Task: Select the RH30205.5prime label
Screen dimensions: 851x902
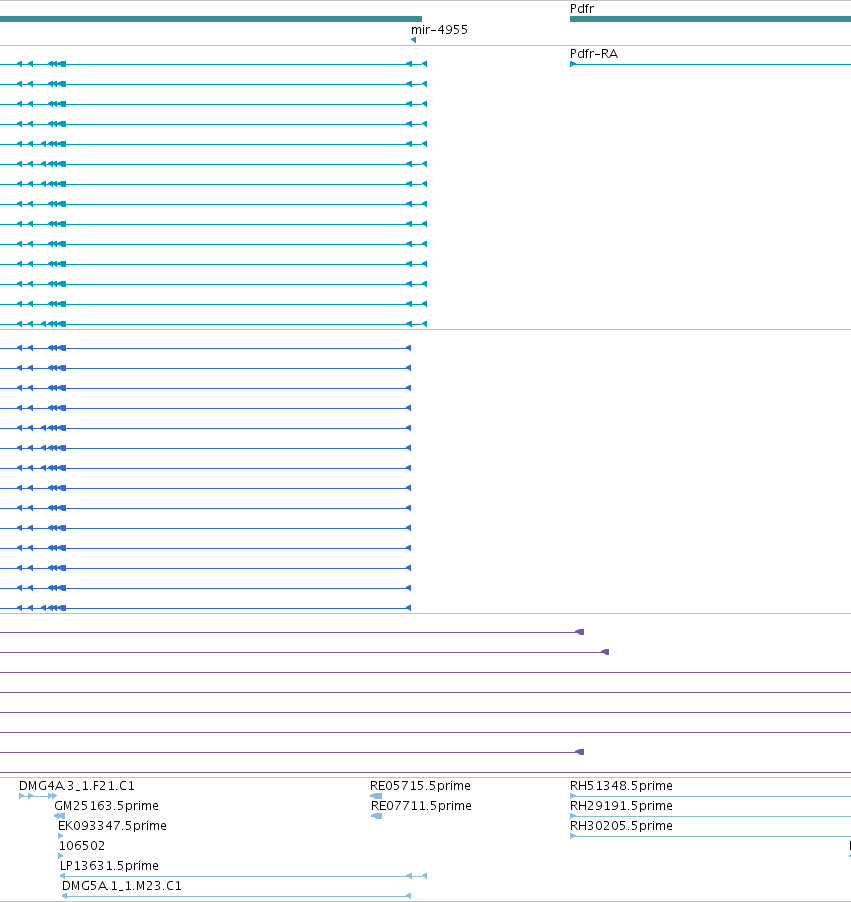Action: [x=621, y=826]
